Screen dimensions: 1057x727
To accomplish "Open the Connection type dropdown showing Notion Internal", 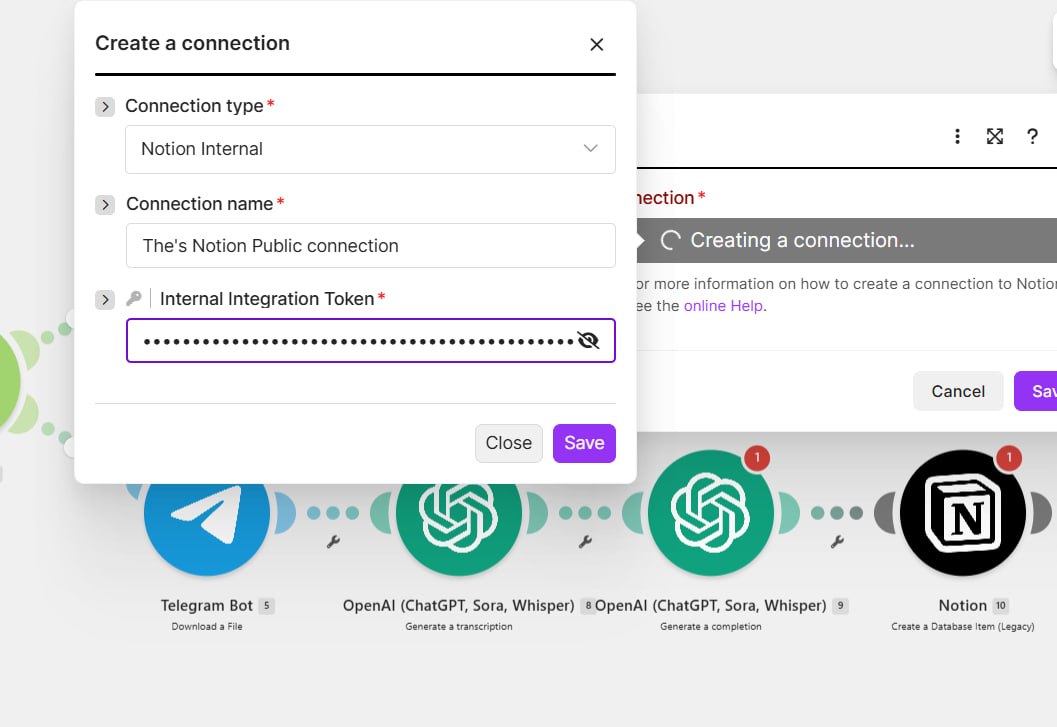I will [x=370, y=149].
